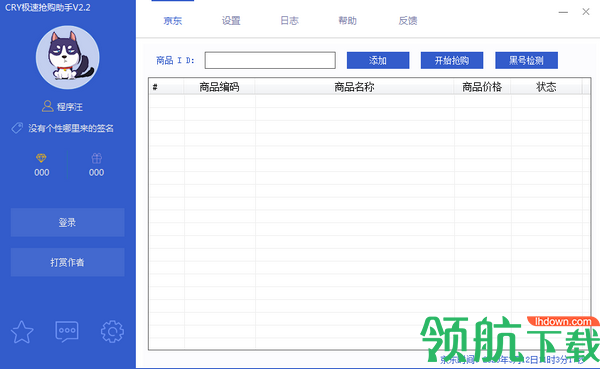The image size is (600, 369).
Task: Open the 帮助 tab
Action: (347, 21)
